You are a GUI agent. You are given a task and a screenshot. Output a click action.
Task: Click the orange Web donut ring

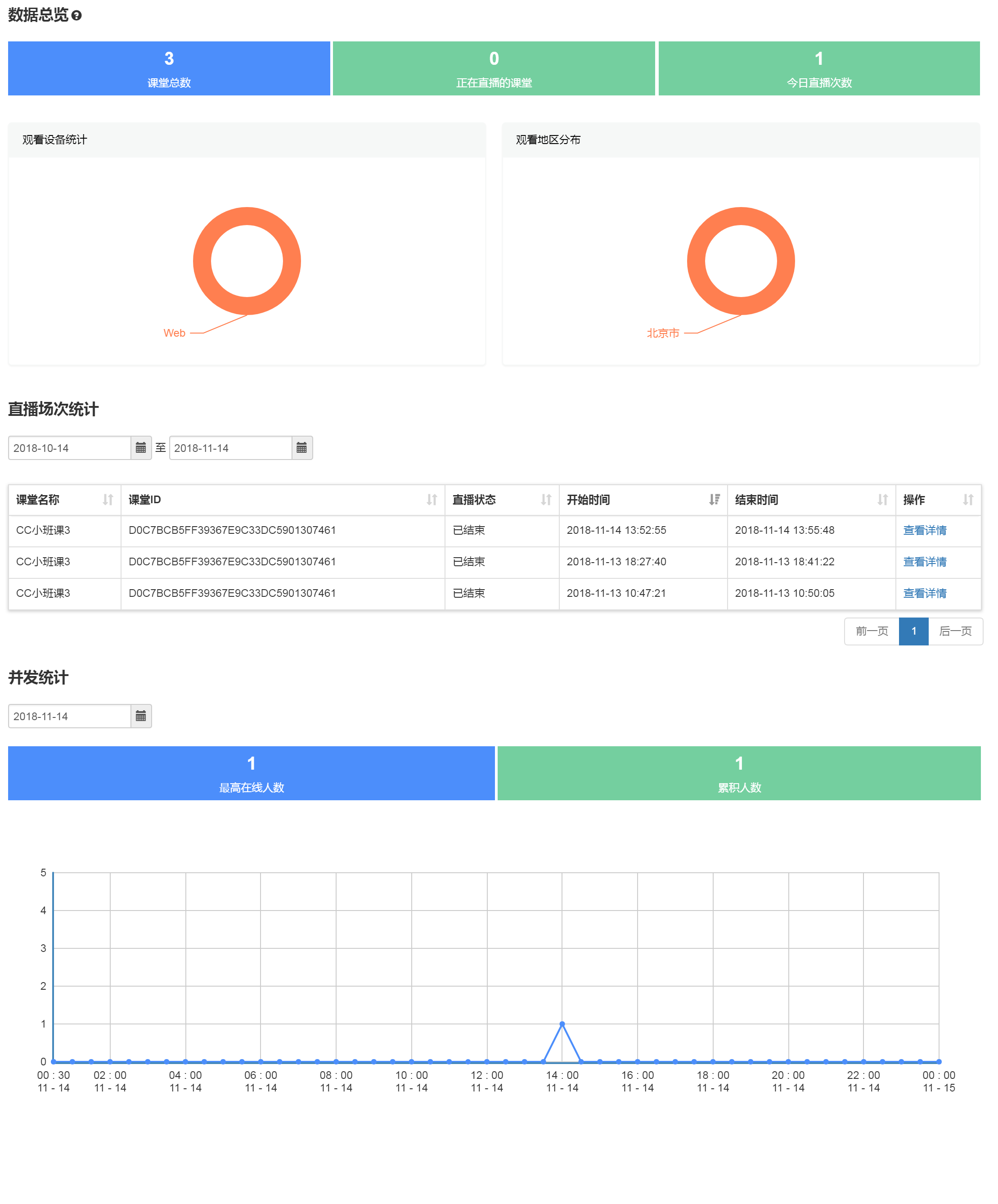click(x=202, y=261)
